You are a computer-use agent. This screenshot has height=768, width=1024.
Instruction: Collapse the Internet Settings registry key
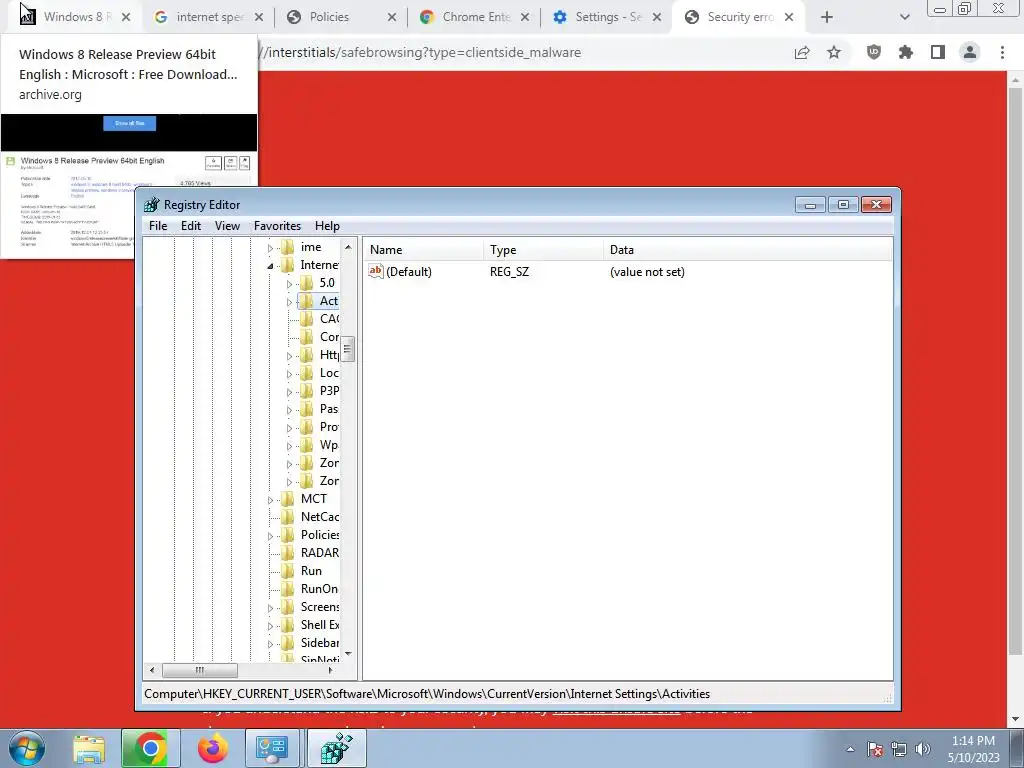pyautogui.click(x=270, y=266)
